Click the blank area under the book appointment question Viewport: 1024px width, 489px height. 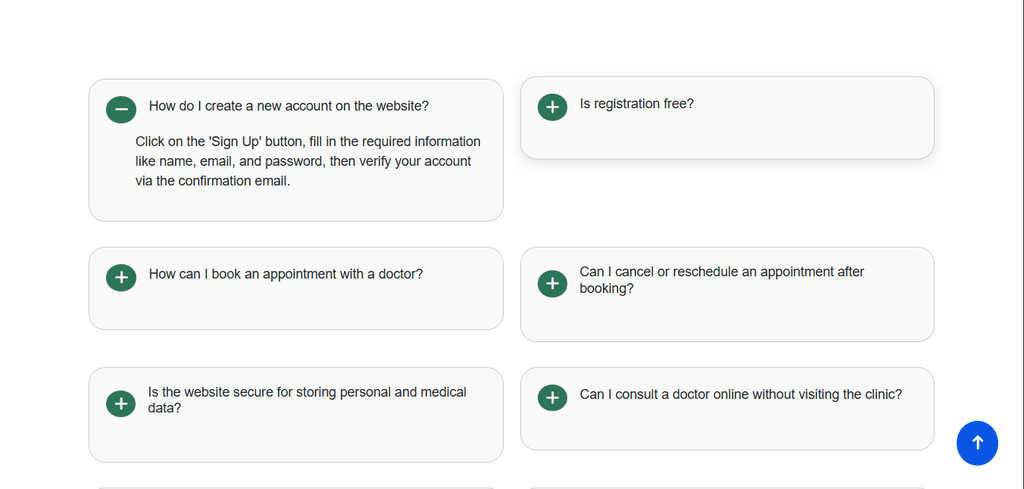pyautogui.click(x=296, y=308)
